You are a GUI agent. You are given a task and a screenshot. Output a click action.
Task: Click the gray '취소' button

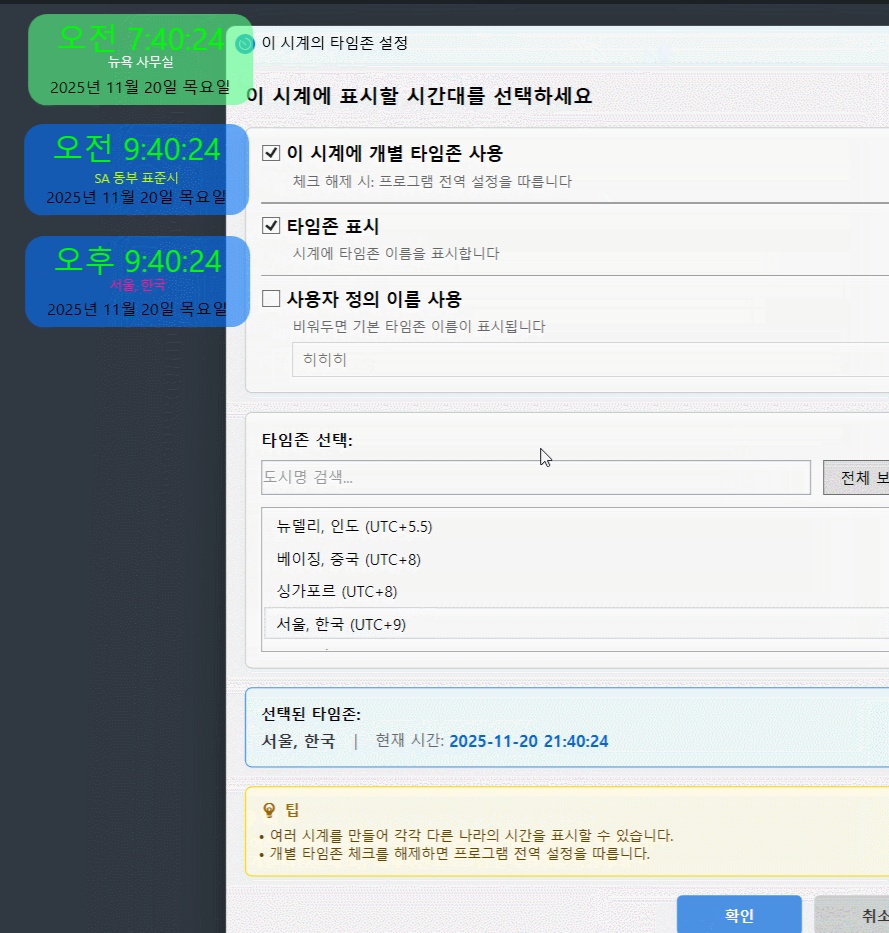click(860, 915)
